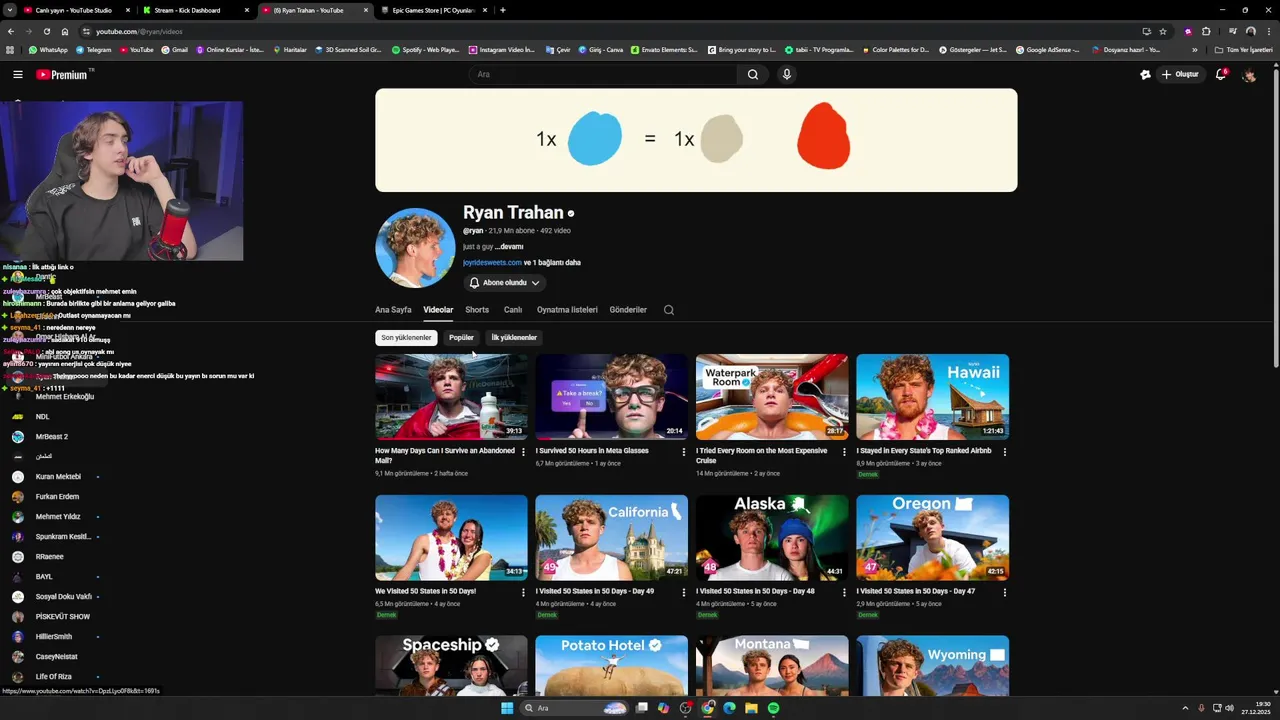Select the İlk yüklenenler sort chip
The image size is (1280, 720).
pos(514,338)
